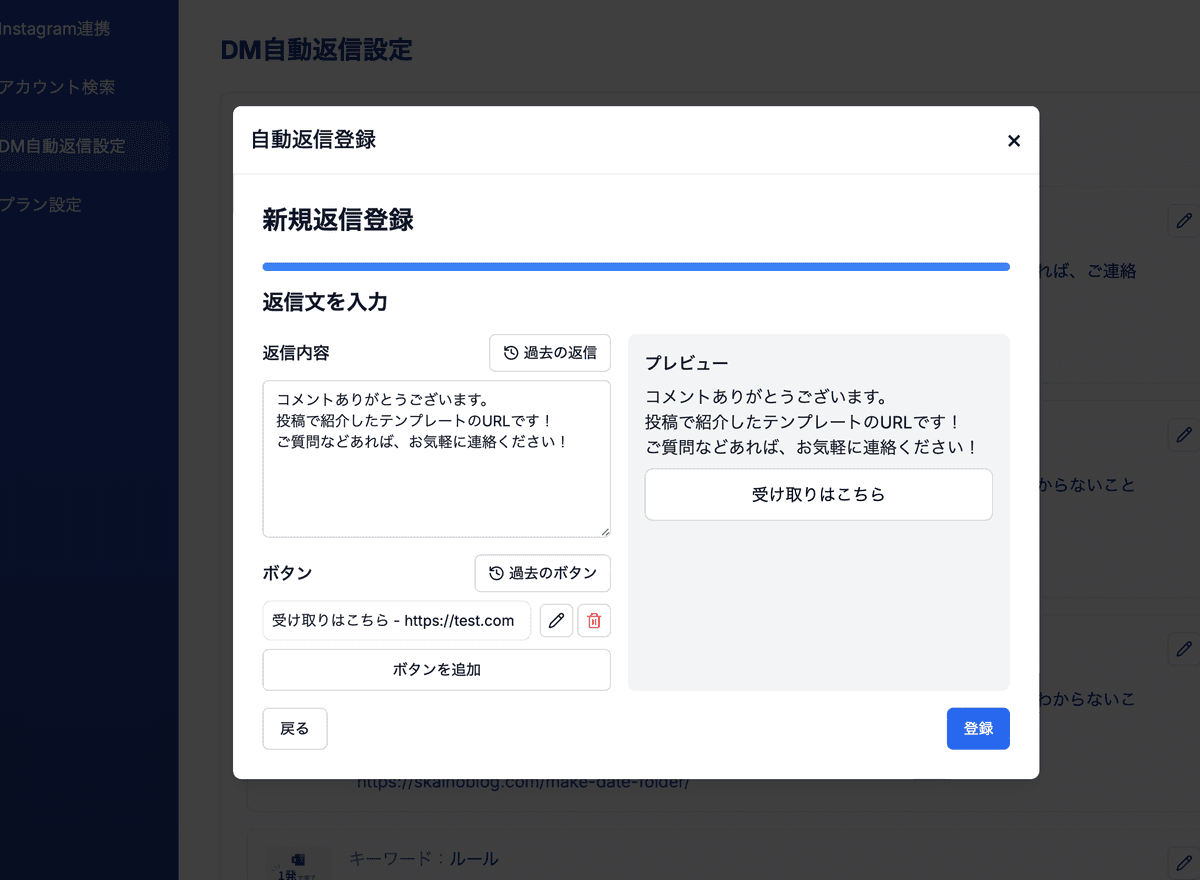Click the 新規返信登録 heading
1200x880 pixels.
[x=338, y=220]
